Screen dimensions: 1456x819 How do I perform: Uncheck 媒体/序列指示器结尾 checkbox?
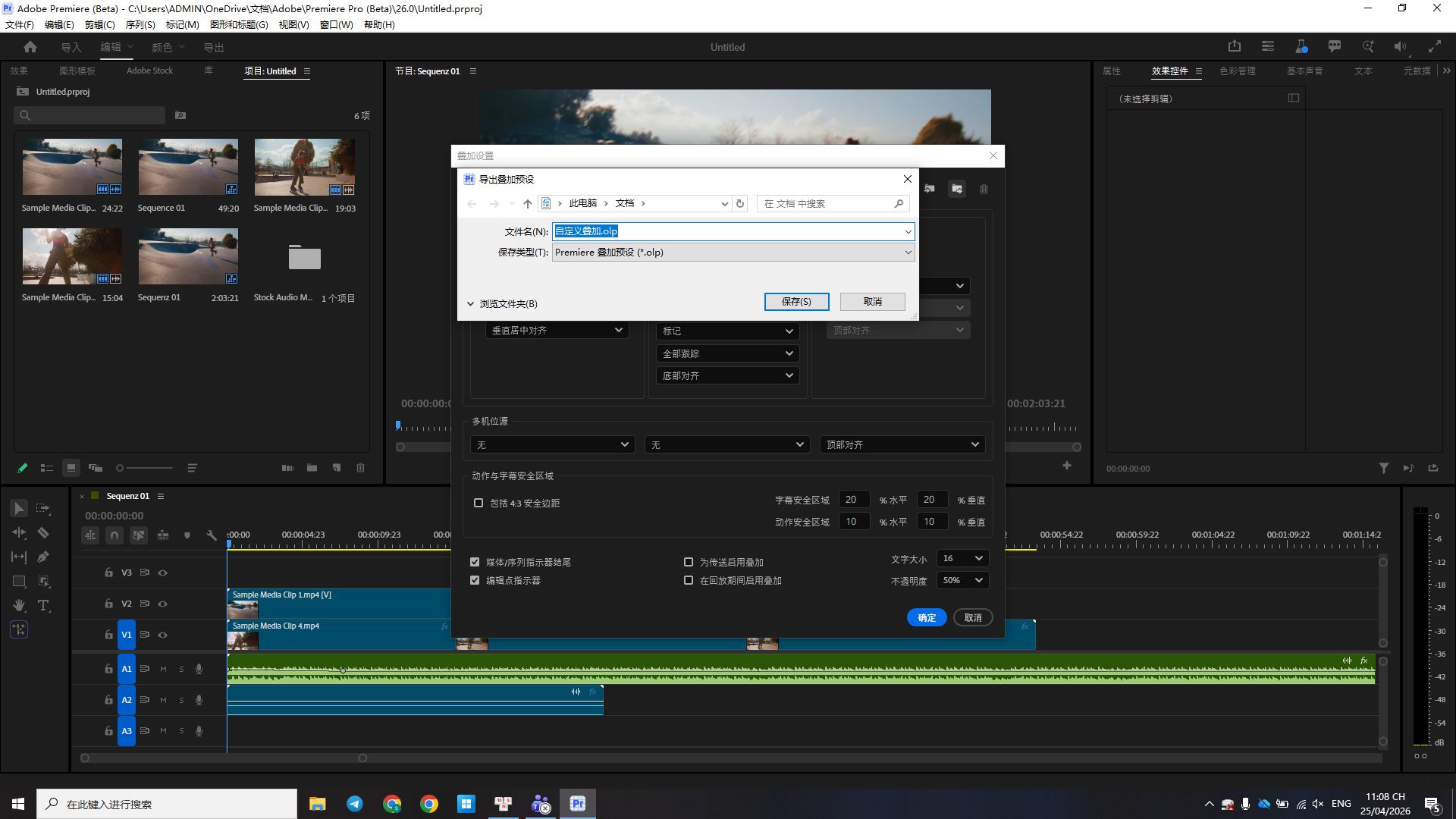coord(475,562)
